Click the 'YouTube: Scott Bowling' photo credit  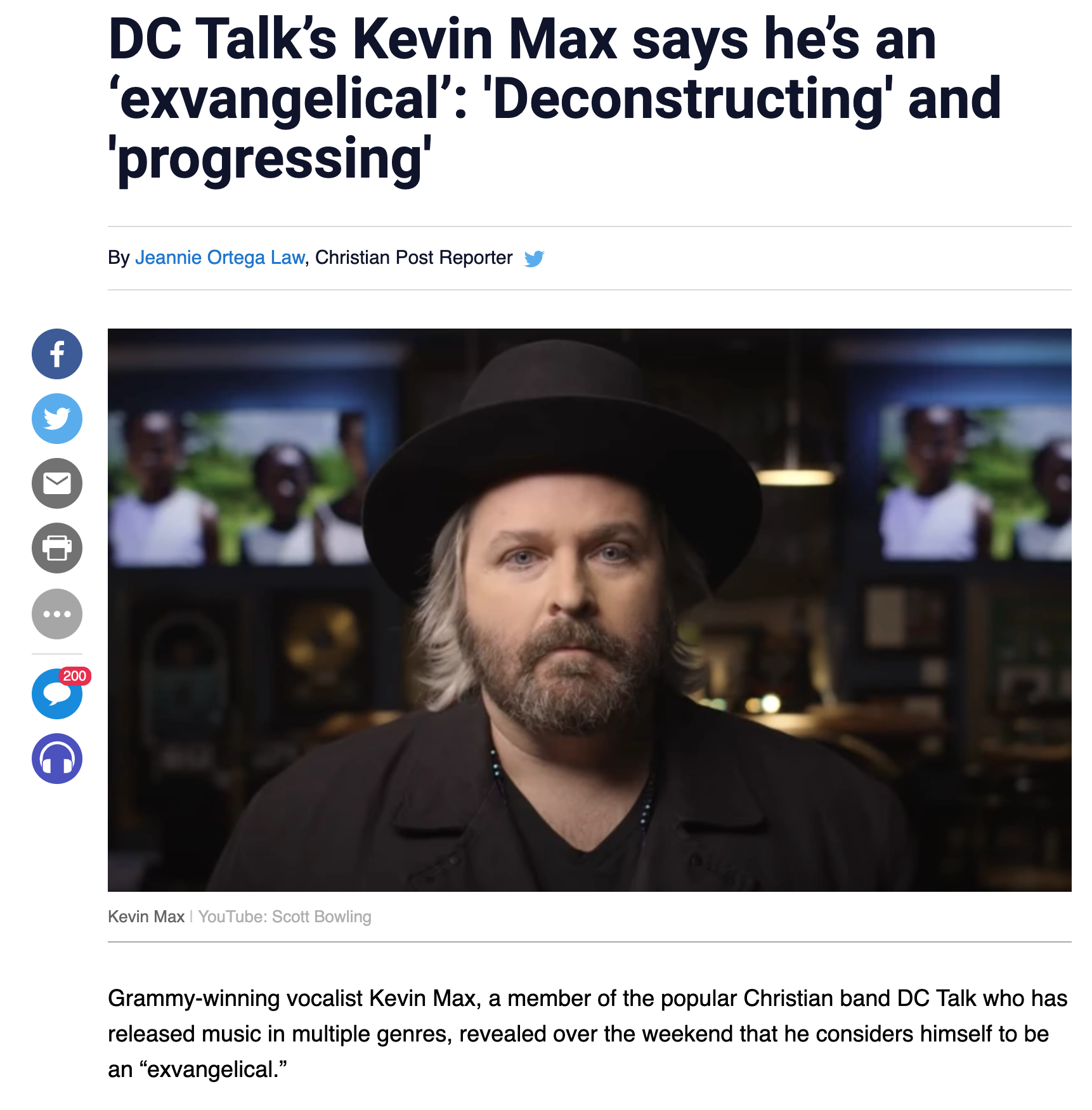285,917
